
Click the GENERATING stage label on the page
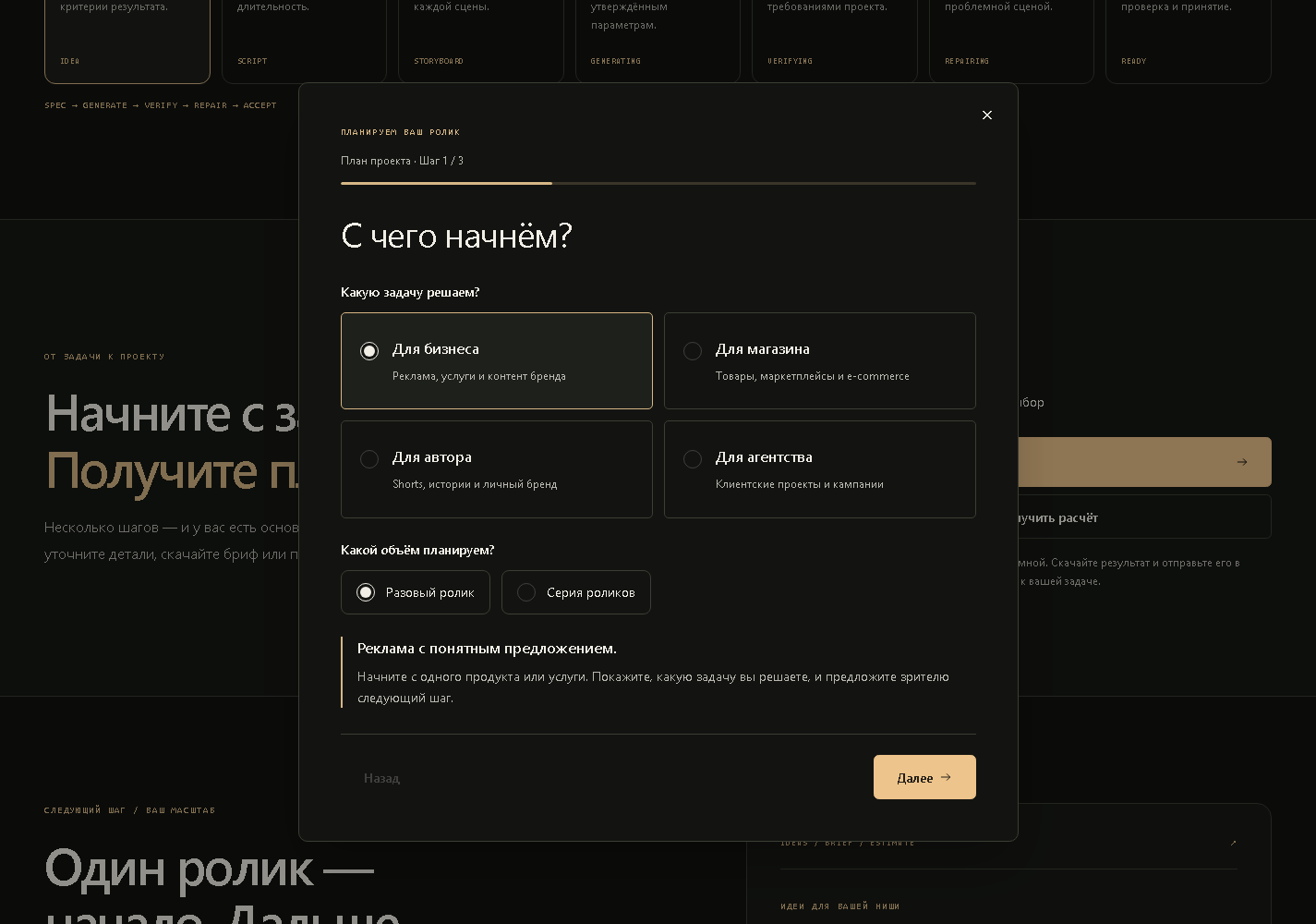(x=616, y=61)
